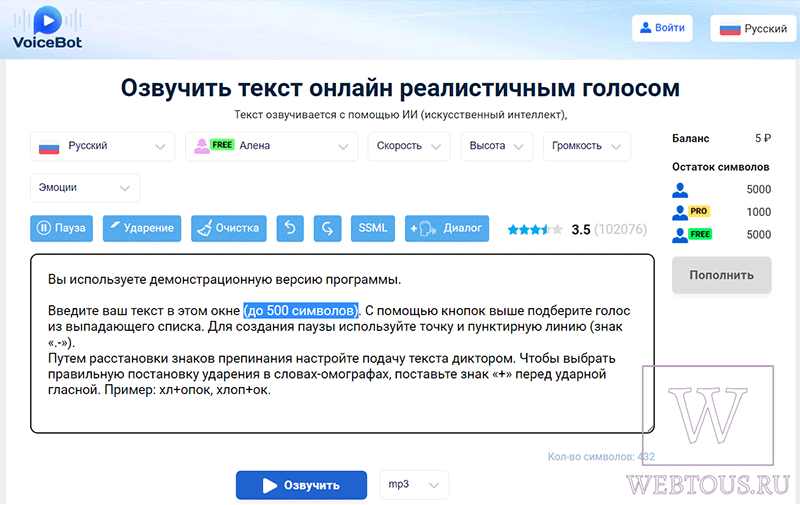This screenshot has width=800, height=505.
Task: Click the Кол-во символов counter
Action: (x=601, y=457)
